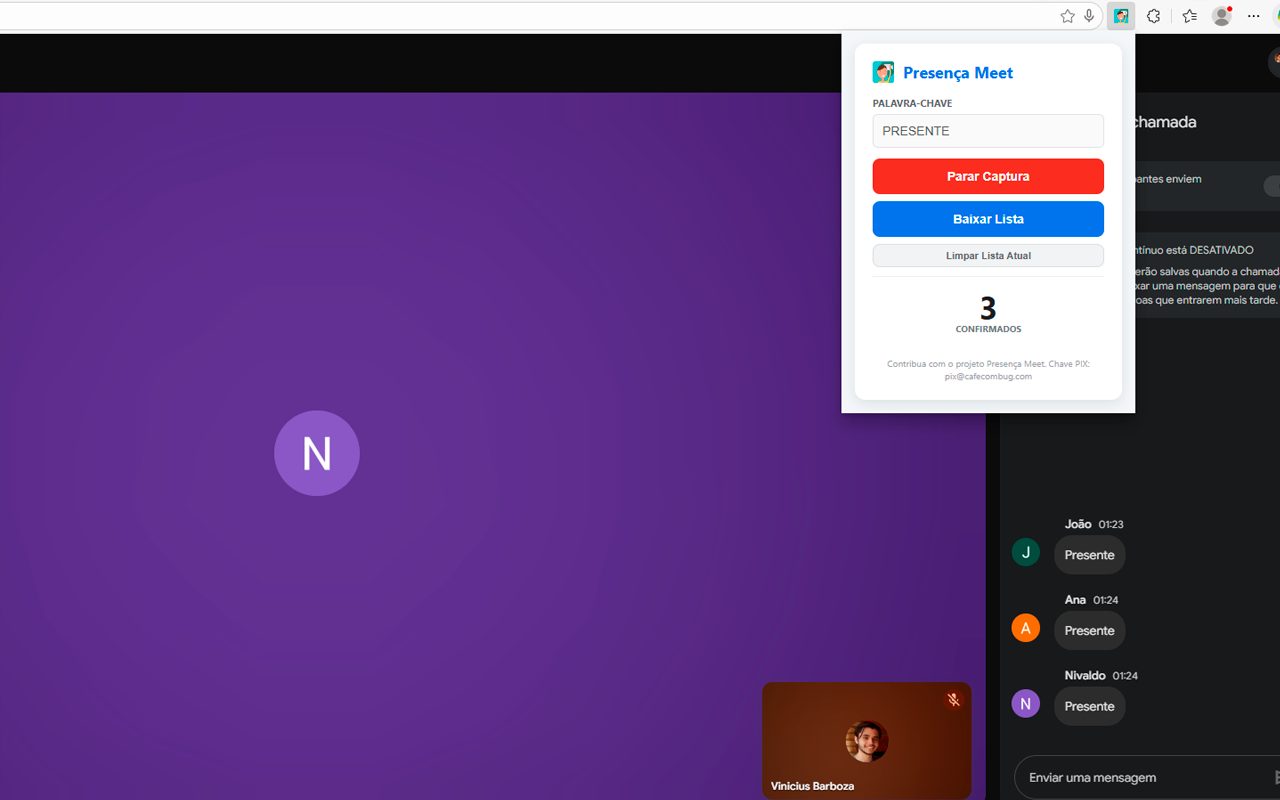Click the muted microphone icon on self-view
This screenshot has width=1280, height=800.
tap(953, 700)
